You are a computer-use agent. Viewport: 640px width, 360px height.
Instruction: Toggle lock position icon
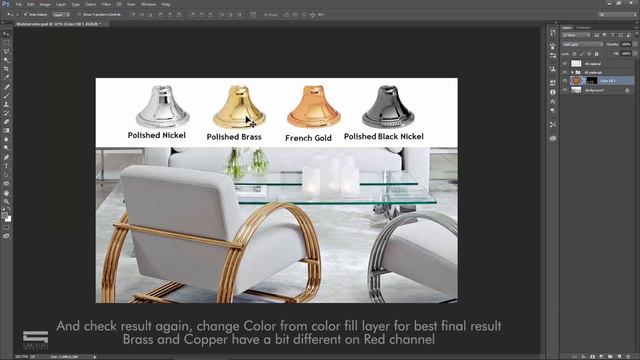(589, 54)
